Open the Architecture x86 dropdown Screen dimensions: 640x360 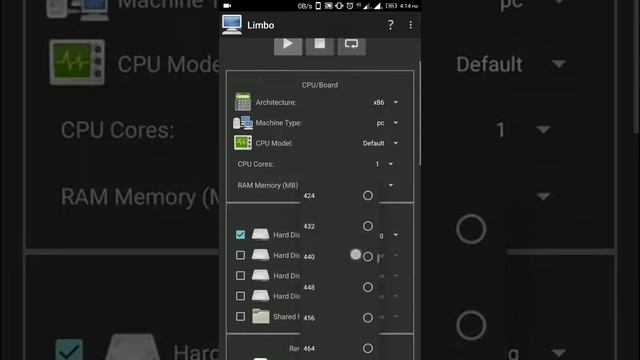[385, 102]
